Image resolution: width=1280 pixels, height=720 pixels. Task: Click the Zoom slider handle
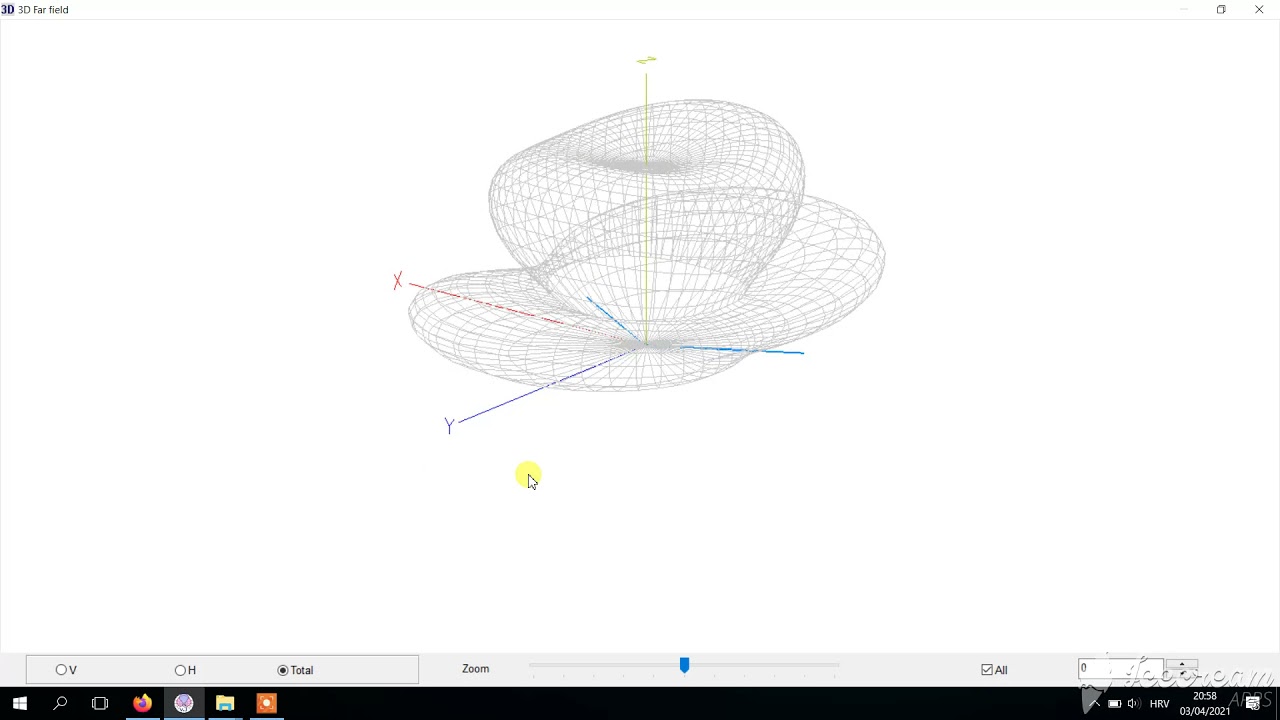pyautogui.click(x=684, y=665)
